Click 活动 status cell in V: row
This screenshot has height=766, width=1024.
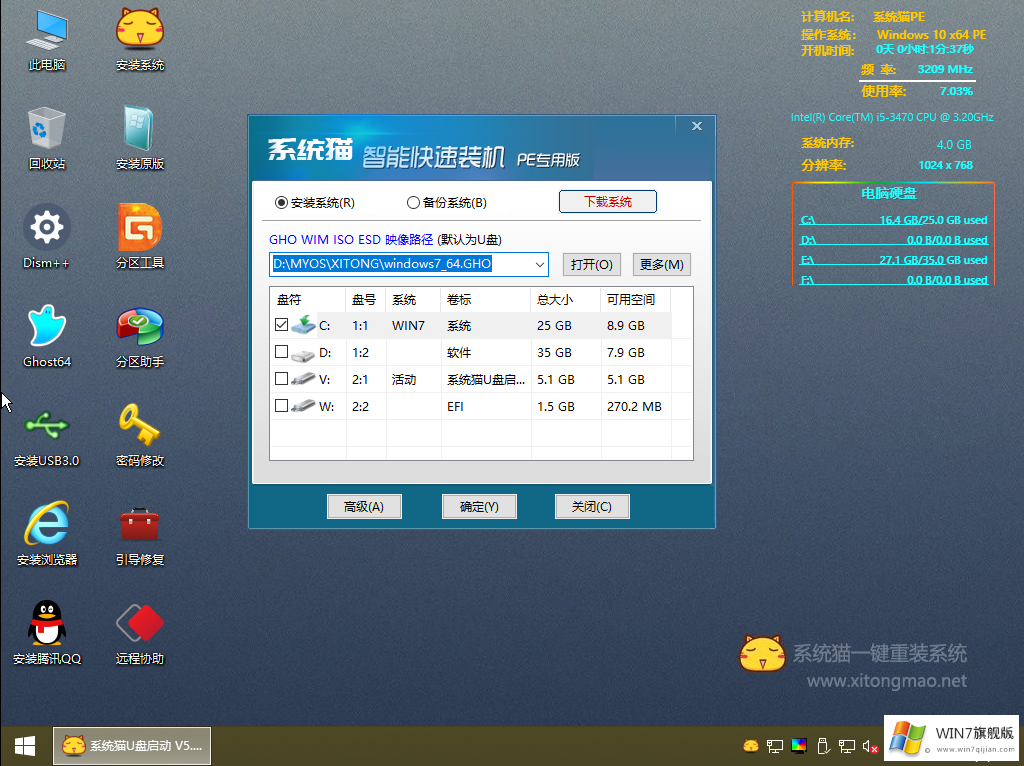click(x=404, y=379)
